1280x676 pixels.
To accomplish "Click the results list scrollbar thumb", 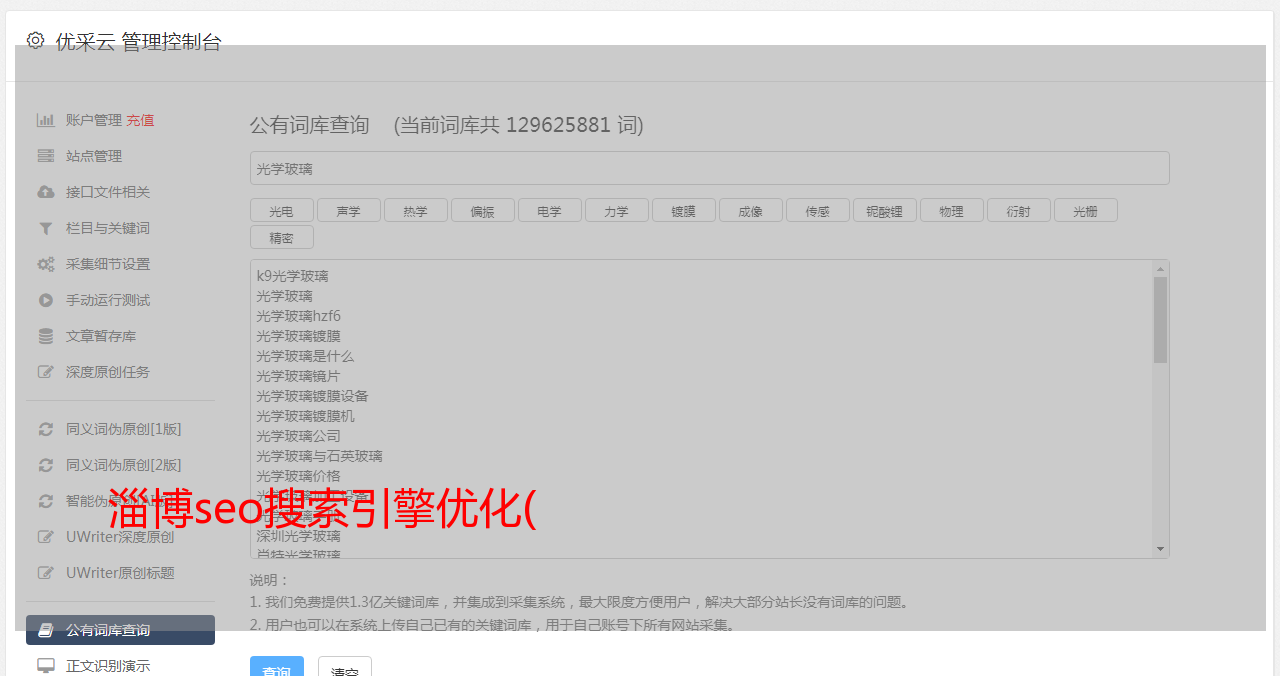I will coord(1160,320).
